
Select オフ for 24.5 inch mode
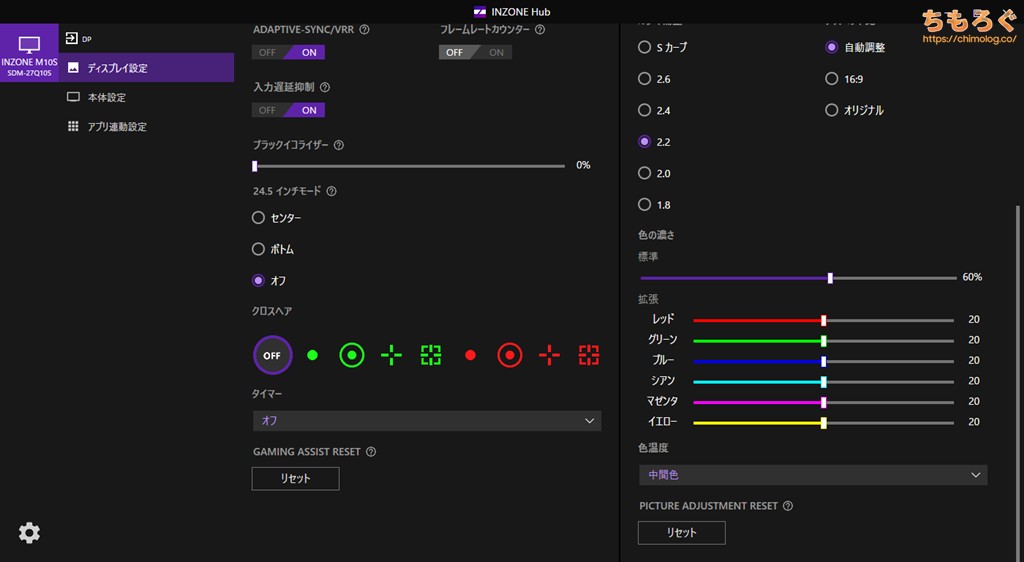pos(258,281)
